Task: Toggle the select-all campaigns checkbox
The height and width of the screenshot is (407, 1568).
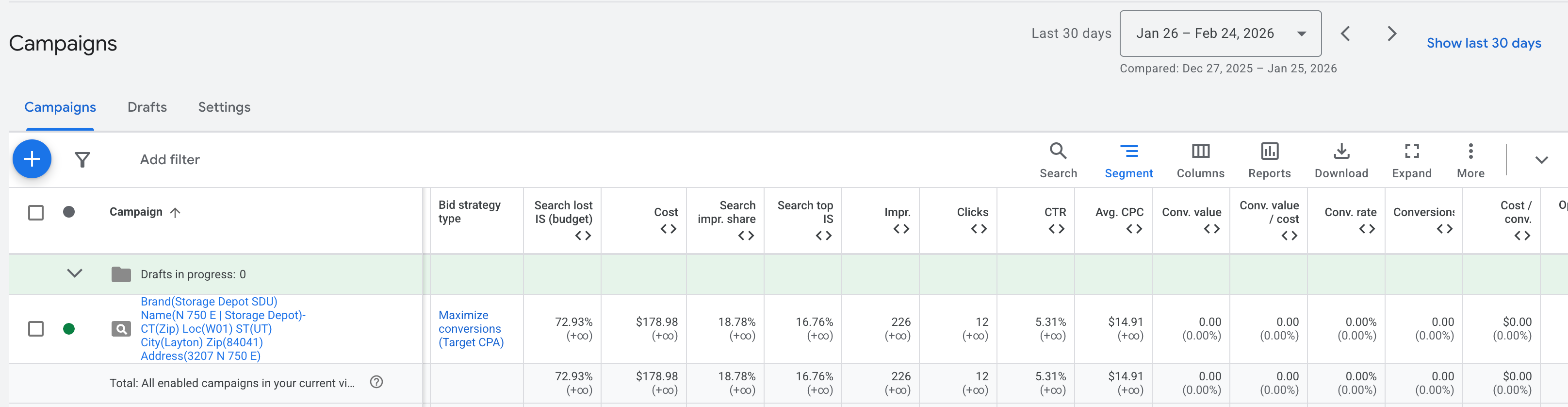Action: [36, 212]
